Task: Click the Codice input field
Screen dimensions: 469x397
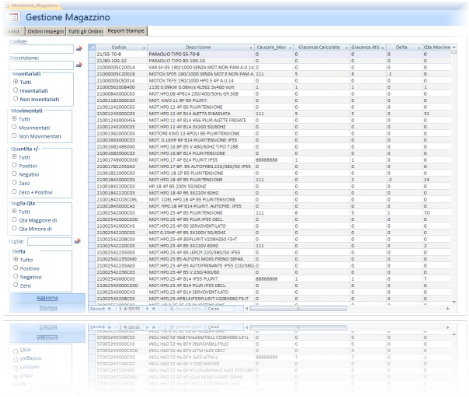Action: (41, 49)
